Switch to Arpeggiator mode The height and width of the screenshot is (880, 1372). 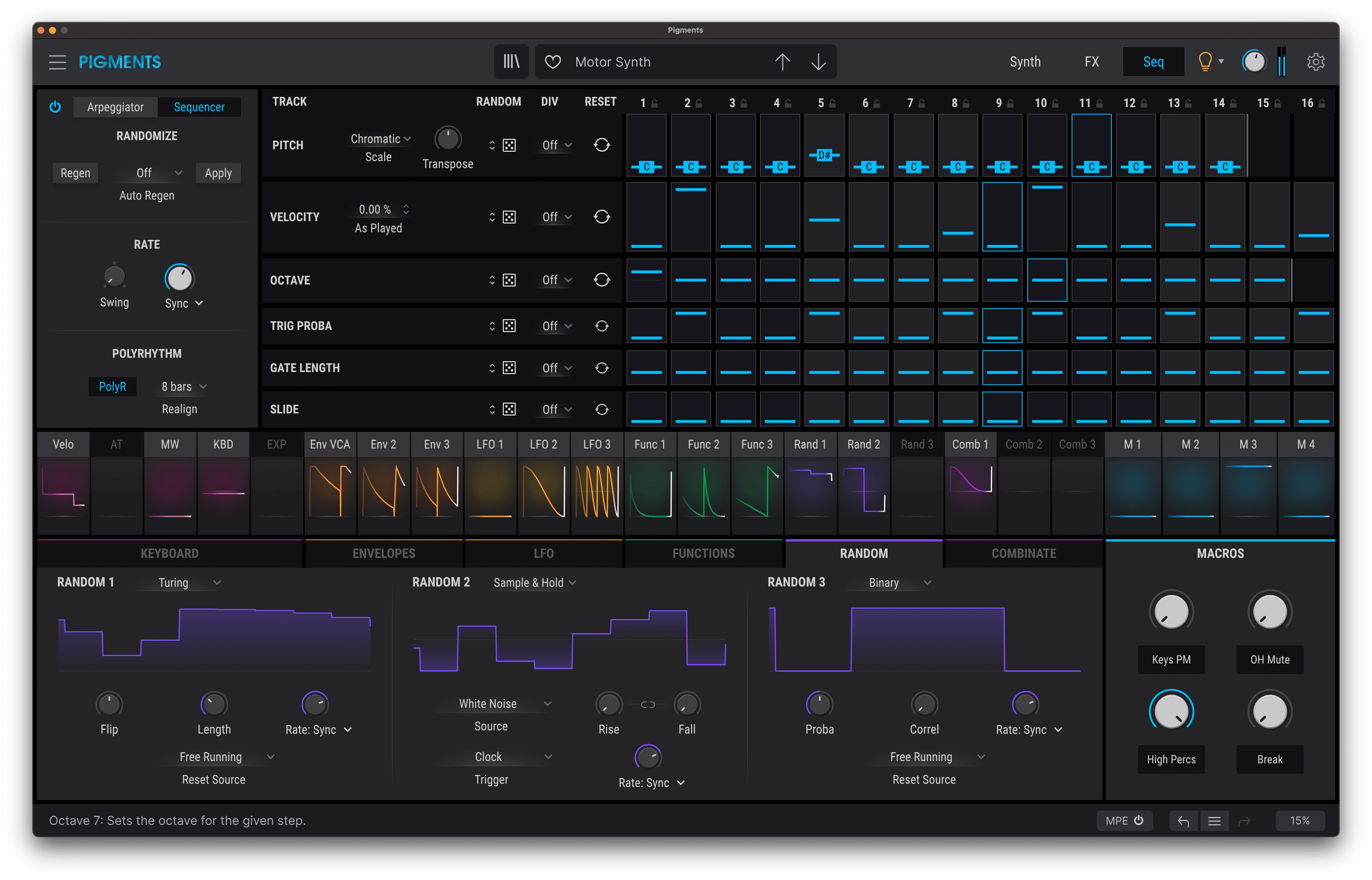point(116,107)
